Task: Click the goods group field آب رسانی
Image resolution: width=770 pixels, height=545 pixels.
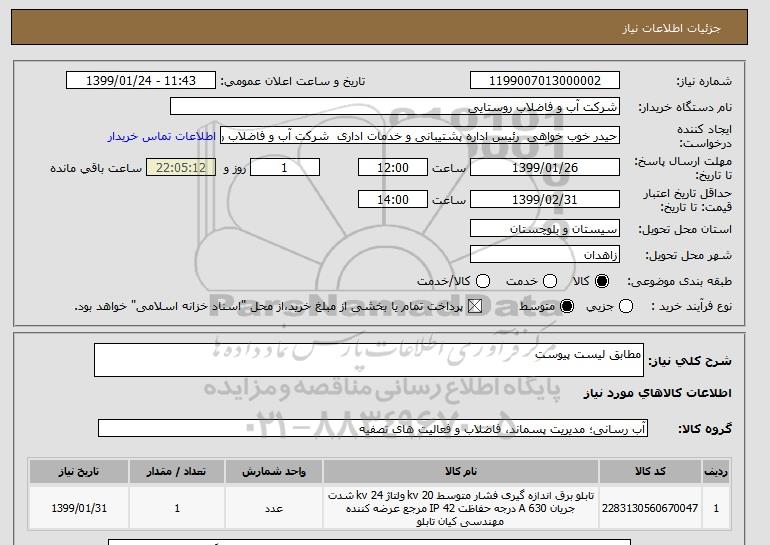Action: point(373,429)
